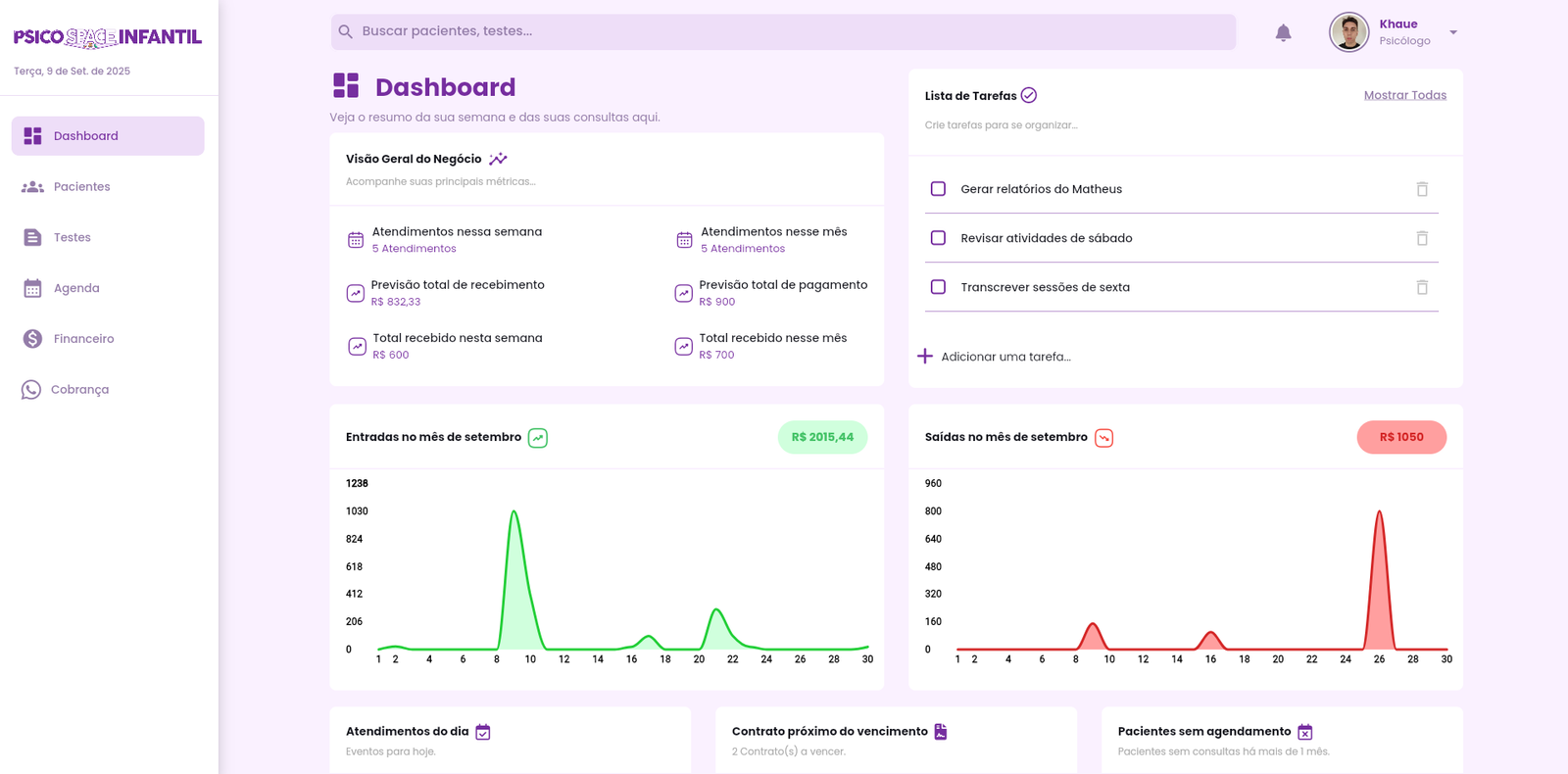
Task: Tick the Revisar atividades de sábado checkbox
Action: [x=938, y=238]
